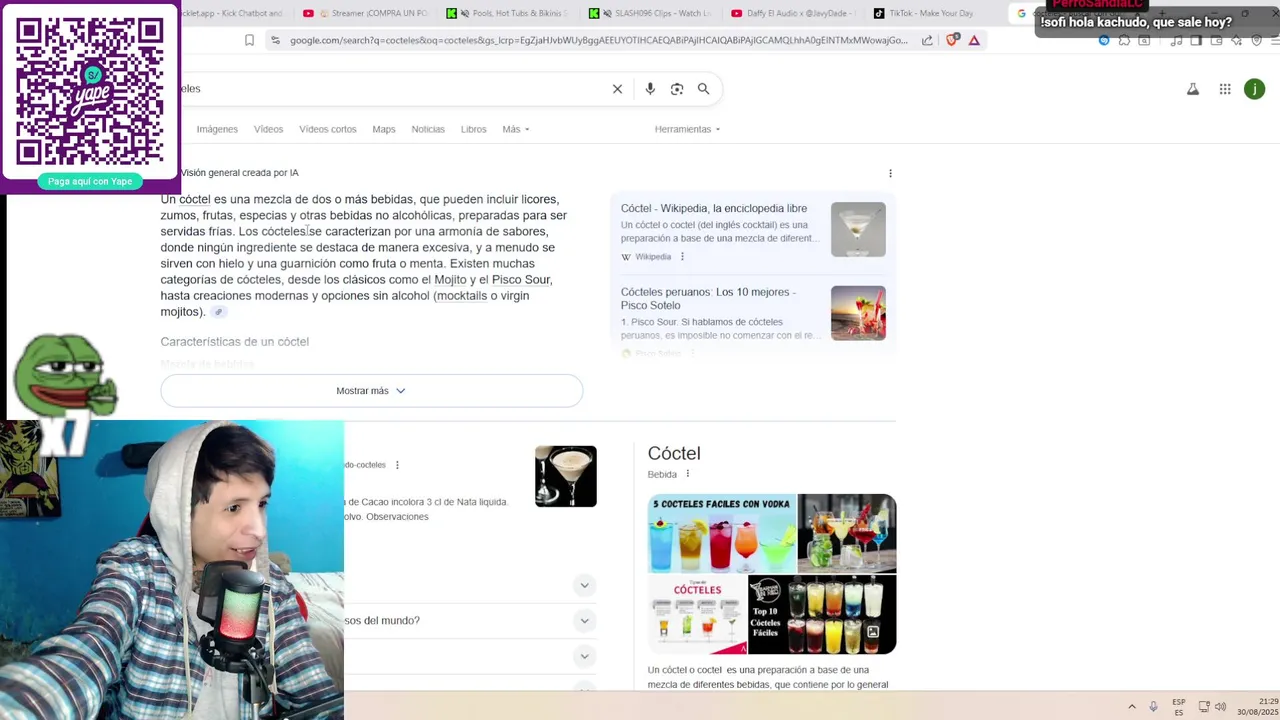
Task: Expand the 'Más' search filter dropdown
Action: pyautogui.click(x=516, y=129)
